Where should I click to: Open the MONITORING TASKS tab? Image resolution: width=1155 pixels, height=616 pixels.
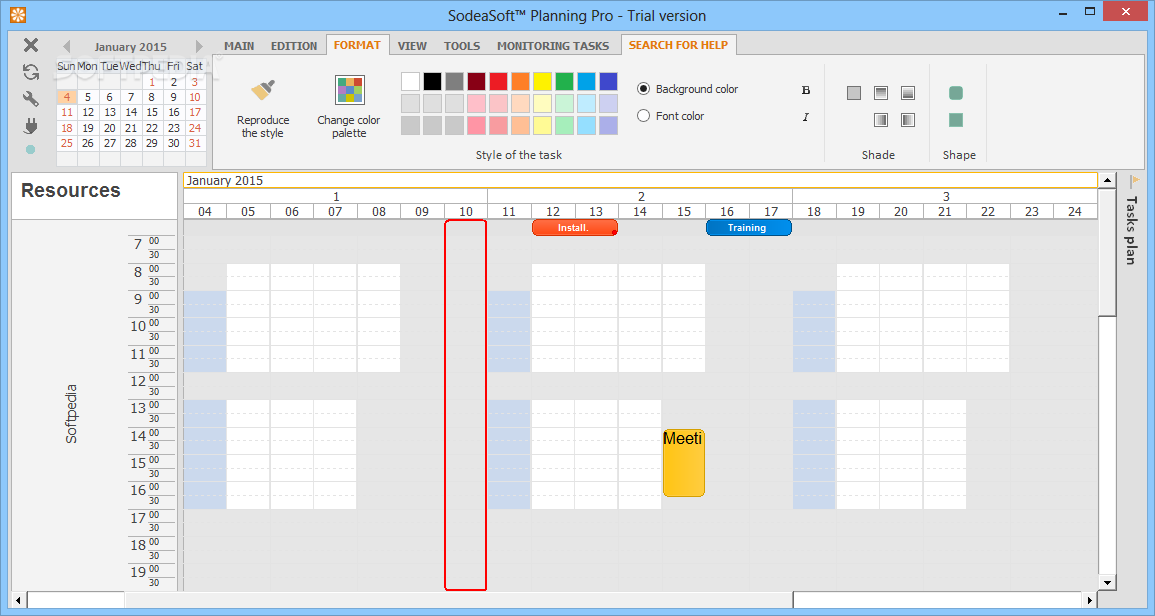[x=553, y=46]
